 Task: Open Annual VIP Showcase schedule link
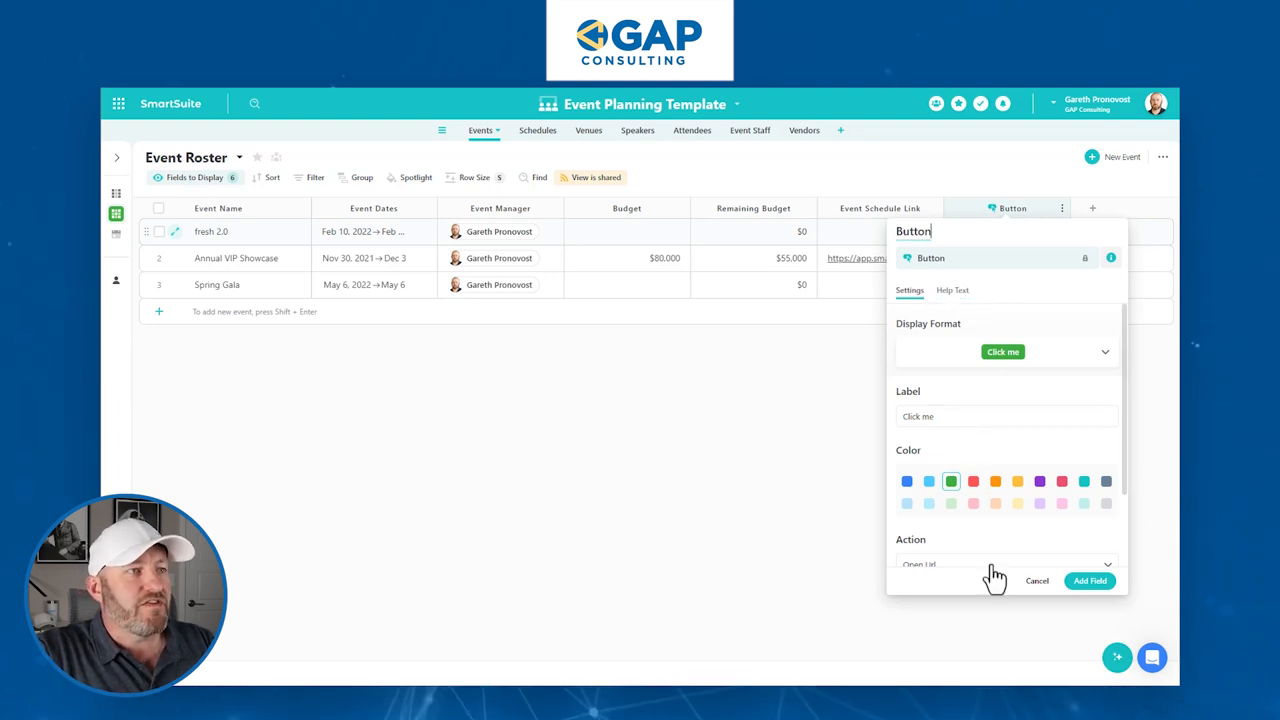point(856,258)
